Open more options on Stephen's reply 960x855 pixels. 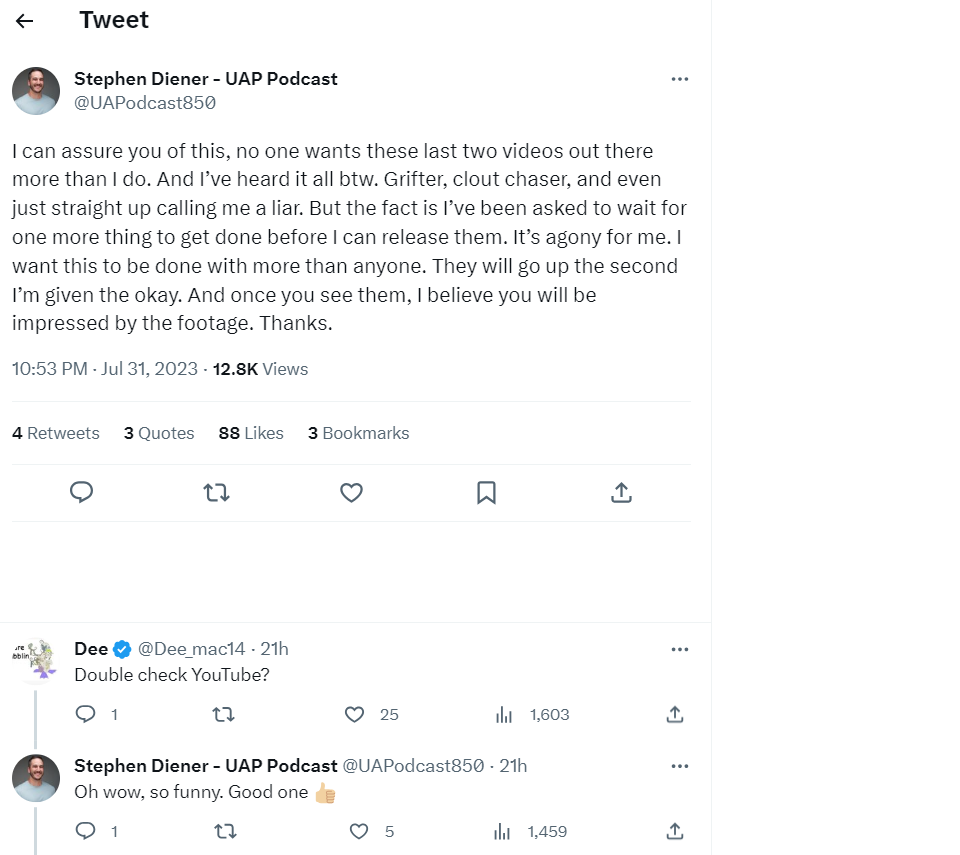click(x=680, y=766)
